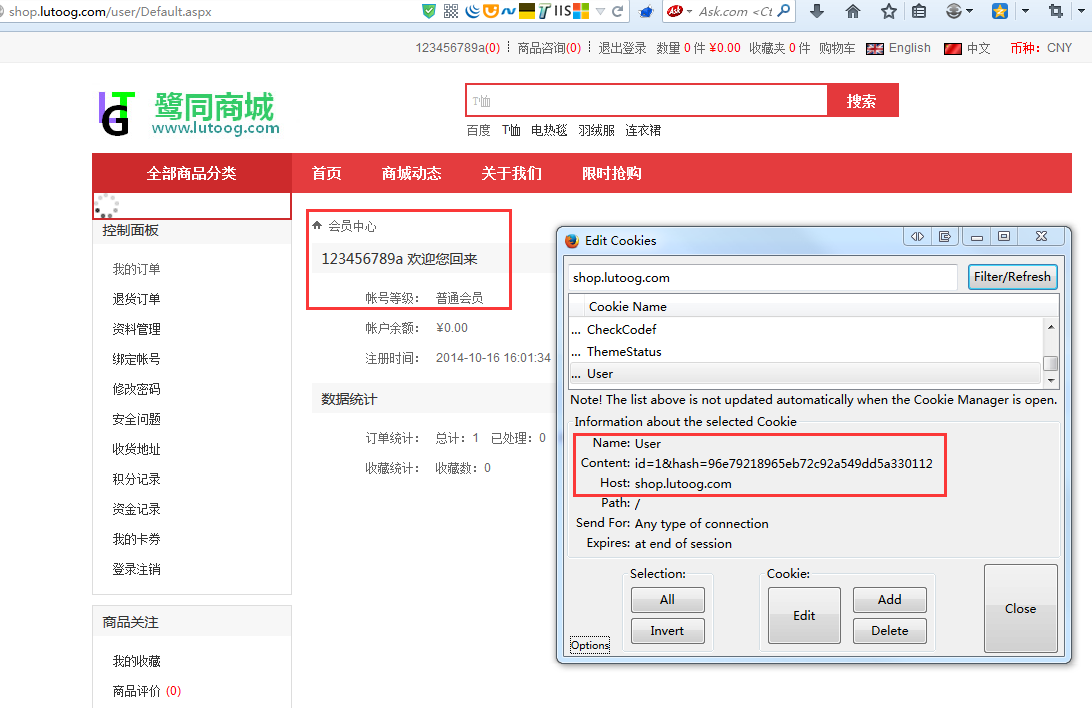The image size is (1092, 708).
Task: Click the All selection button
Action: (x=667, y=599)
